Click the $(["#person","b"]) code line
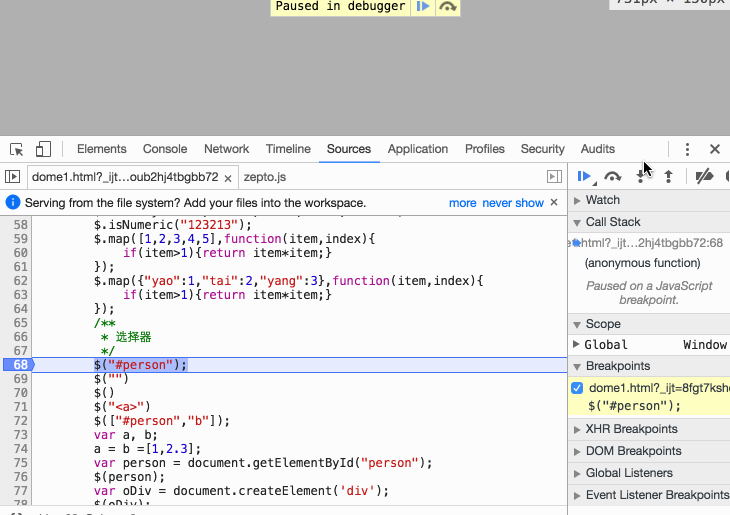 [x=162, y=421]
